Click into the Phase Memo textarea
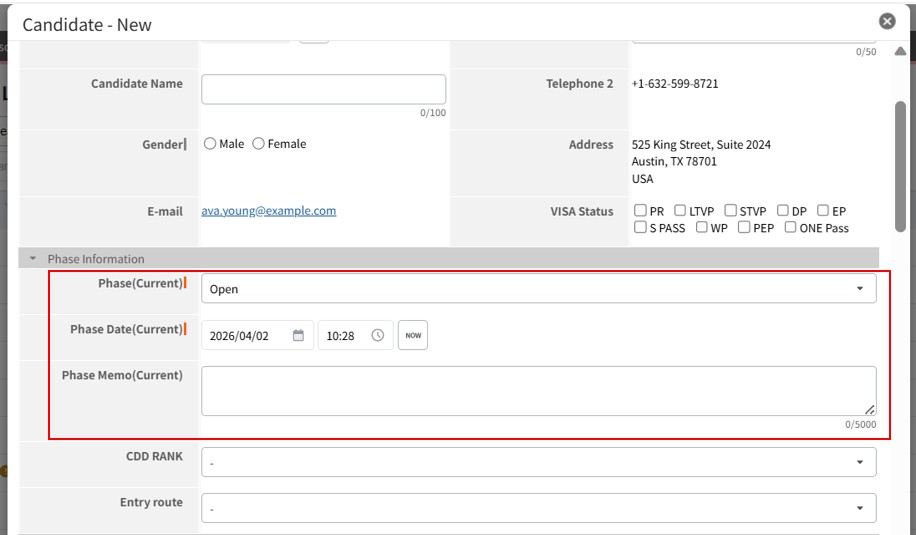The height and width of the screenshot is (535, 916). click(538, 391)
